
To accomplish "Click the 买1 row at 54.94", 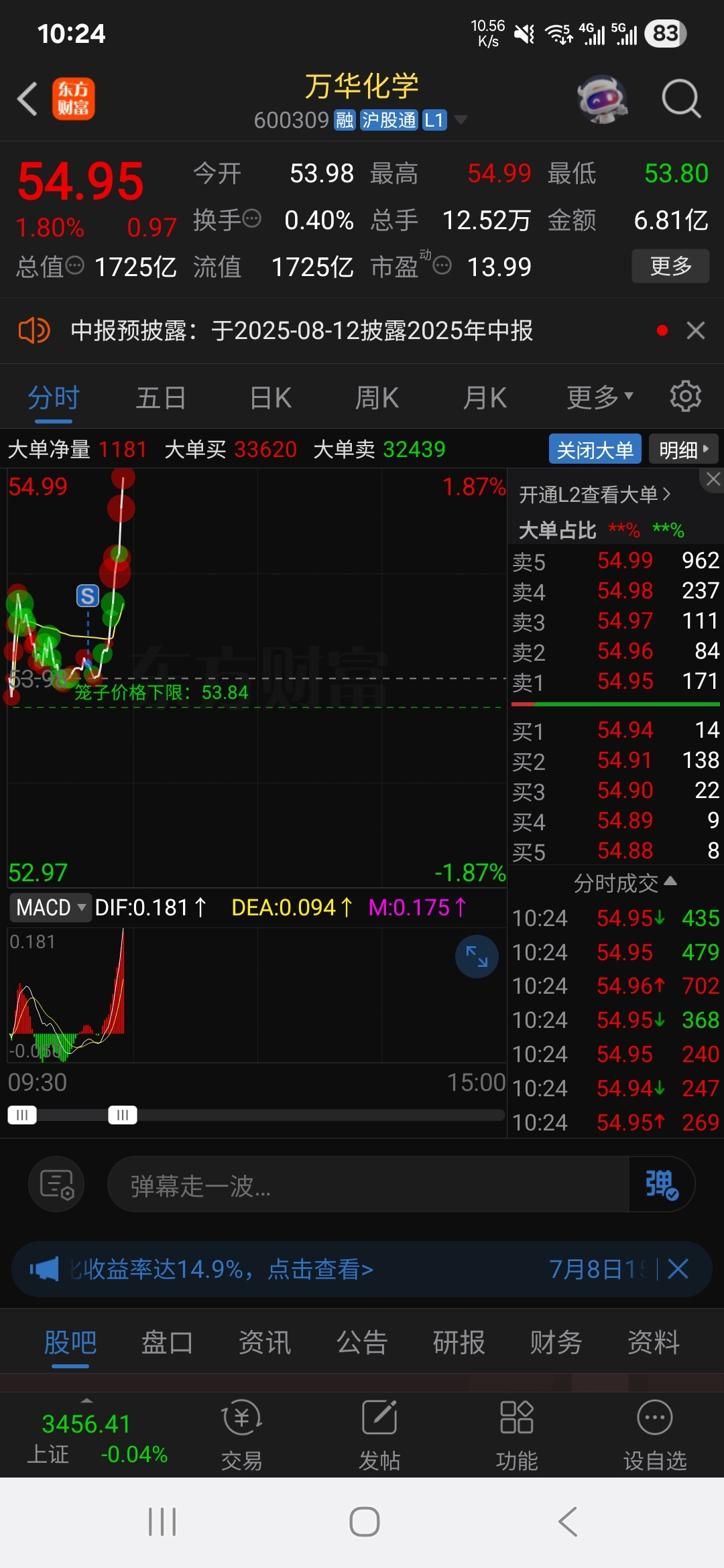I will pos(615,730).
